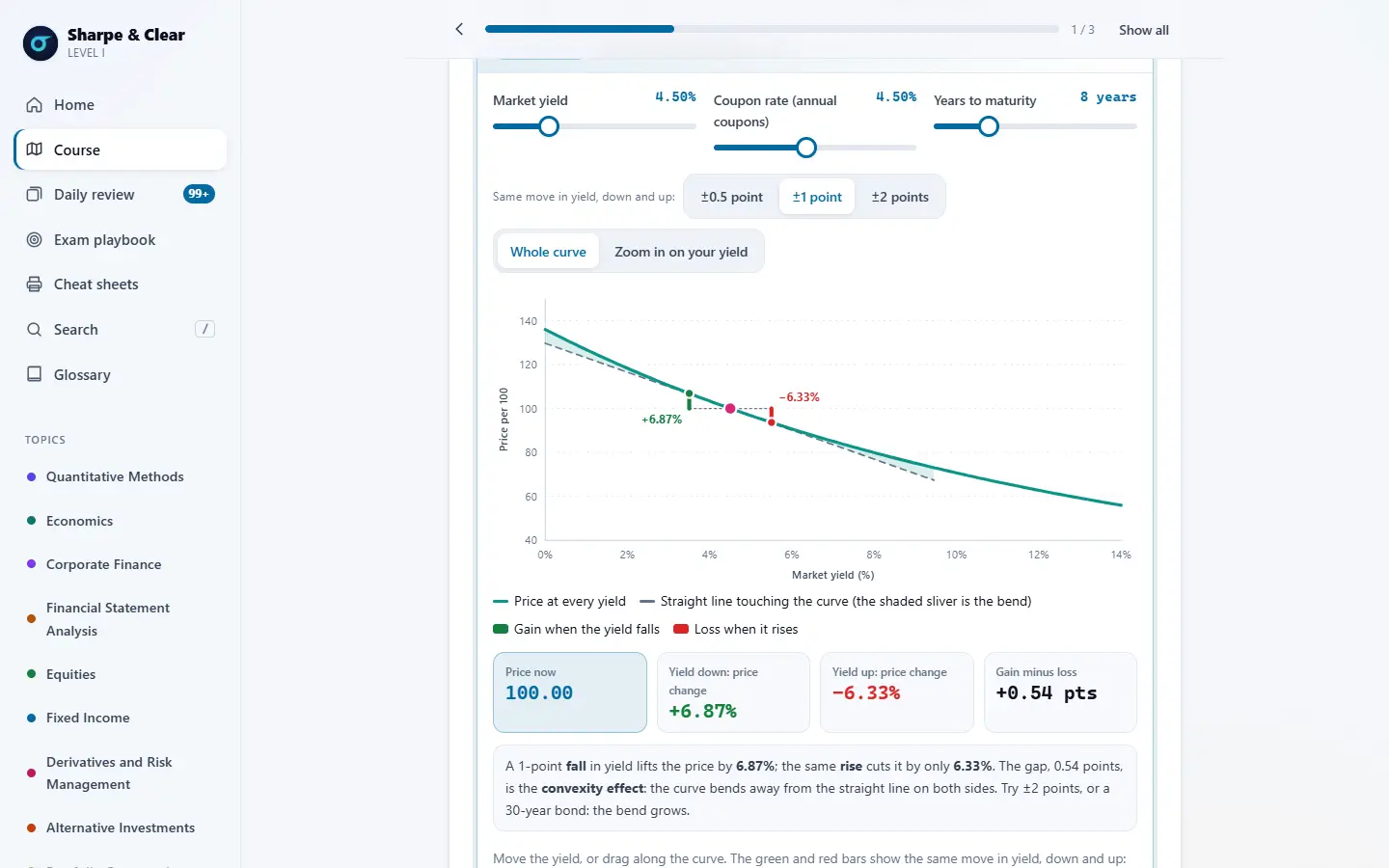Click the Yield up price change card
This screenshot has width=1389, height=868.
896,692
